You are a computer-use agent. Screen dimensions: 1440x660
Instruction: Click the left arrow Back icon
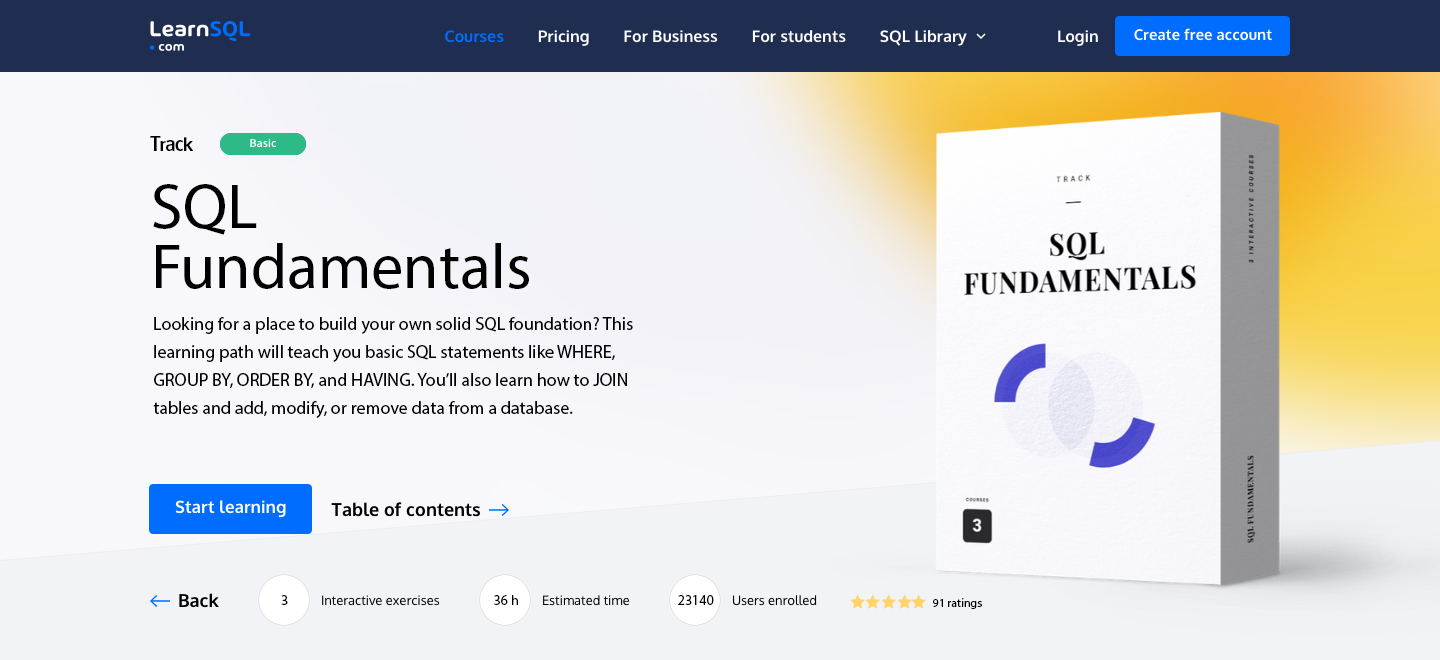(x=160, y=600)
